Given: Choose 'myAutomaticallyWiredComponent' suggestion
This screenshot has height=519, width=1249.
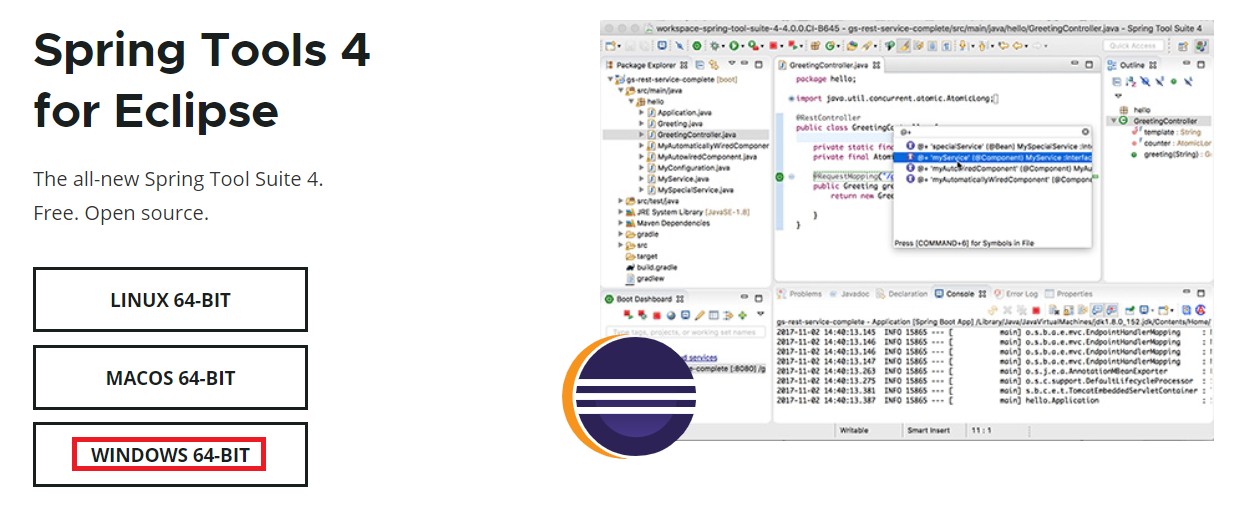Looking at the screenshot, I should pyautogui.click(x=994, y=179).
